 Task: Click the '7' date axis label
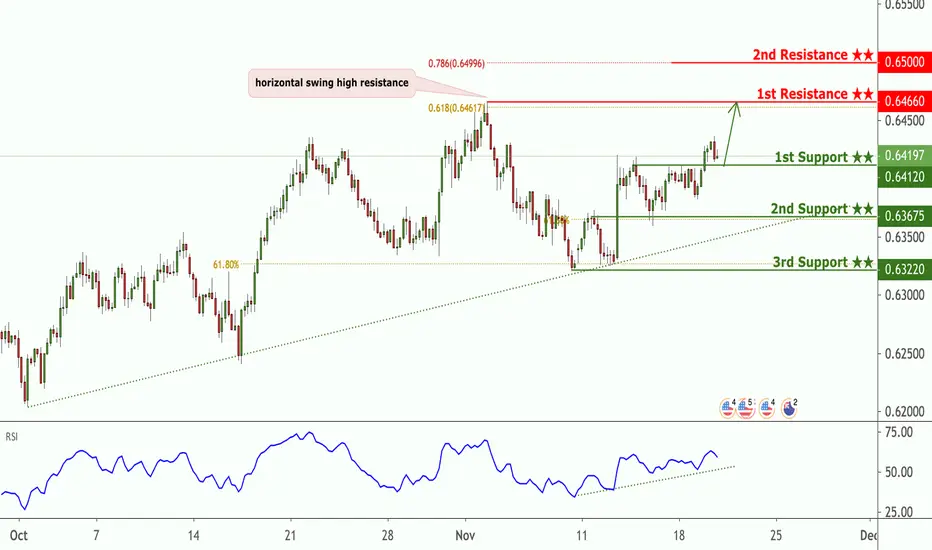[96, 536]
